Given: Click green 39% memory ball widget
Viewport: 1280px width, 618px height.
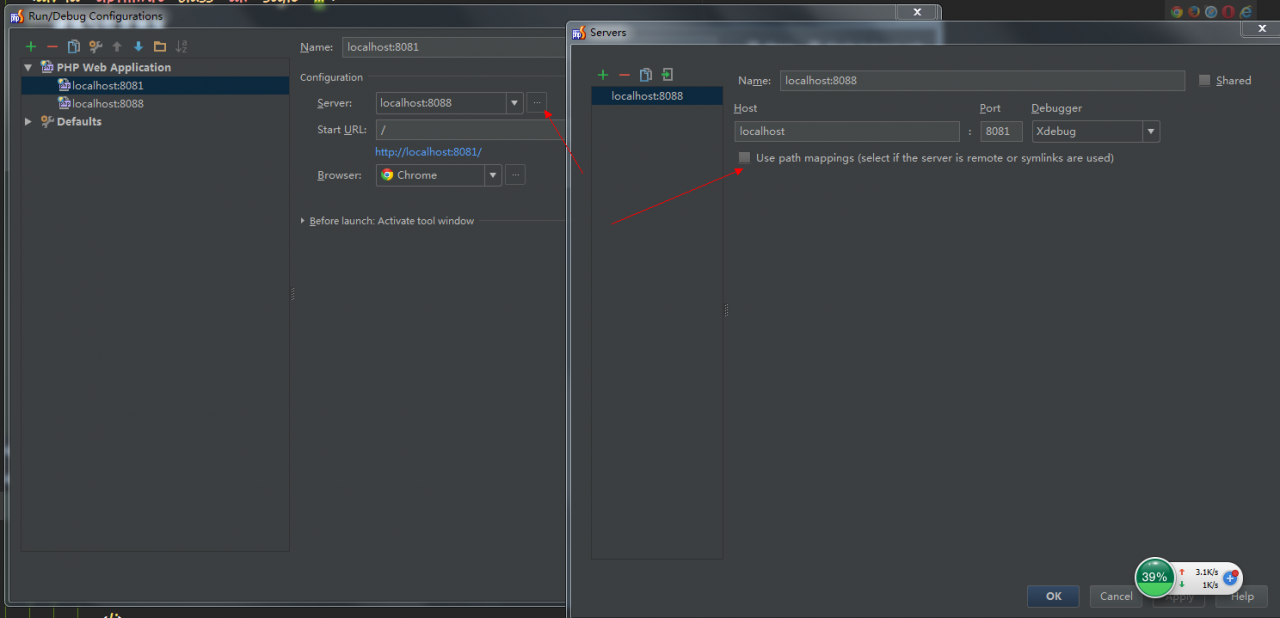Looking at the screenshot, I should tap(1154, 577).
